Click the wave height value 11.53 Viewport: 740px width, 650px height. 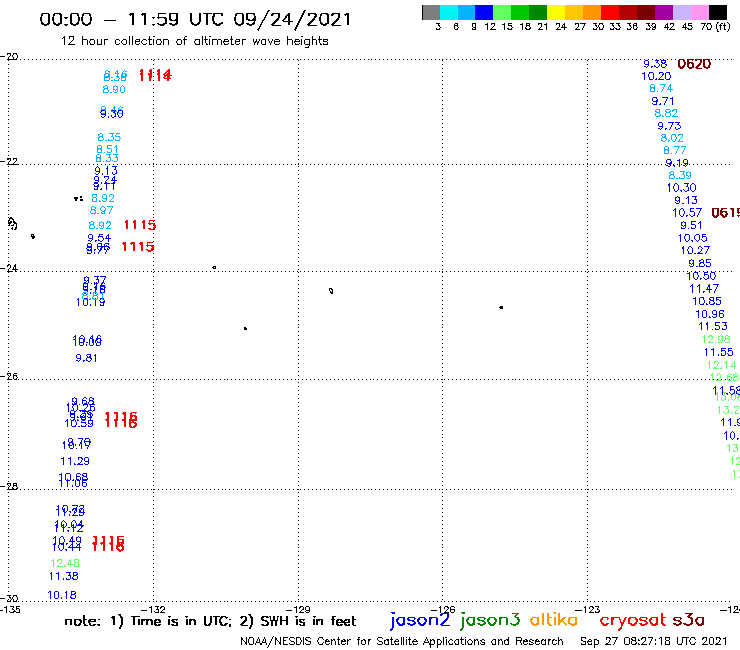pos(713,326)
